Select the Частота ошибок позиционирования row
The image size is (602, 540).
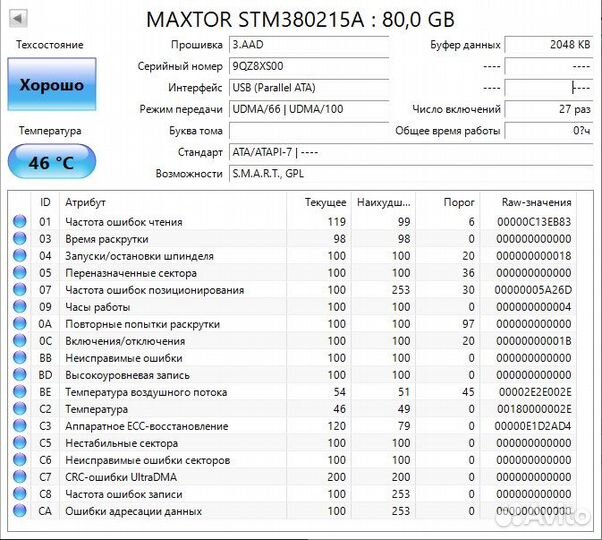coord(292,289)
